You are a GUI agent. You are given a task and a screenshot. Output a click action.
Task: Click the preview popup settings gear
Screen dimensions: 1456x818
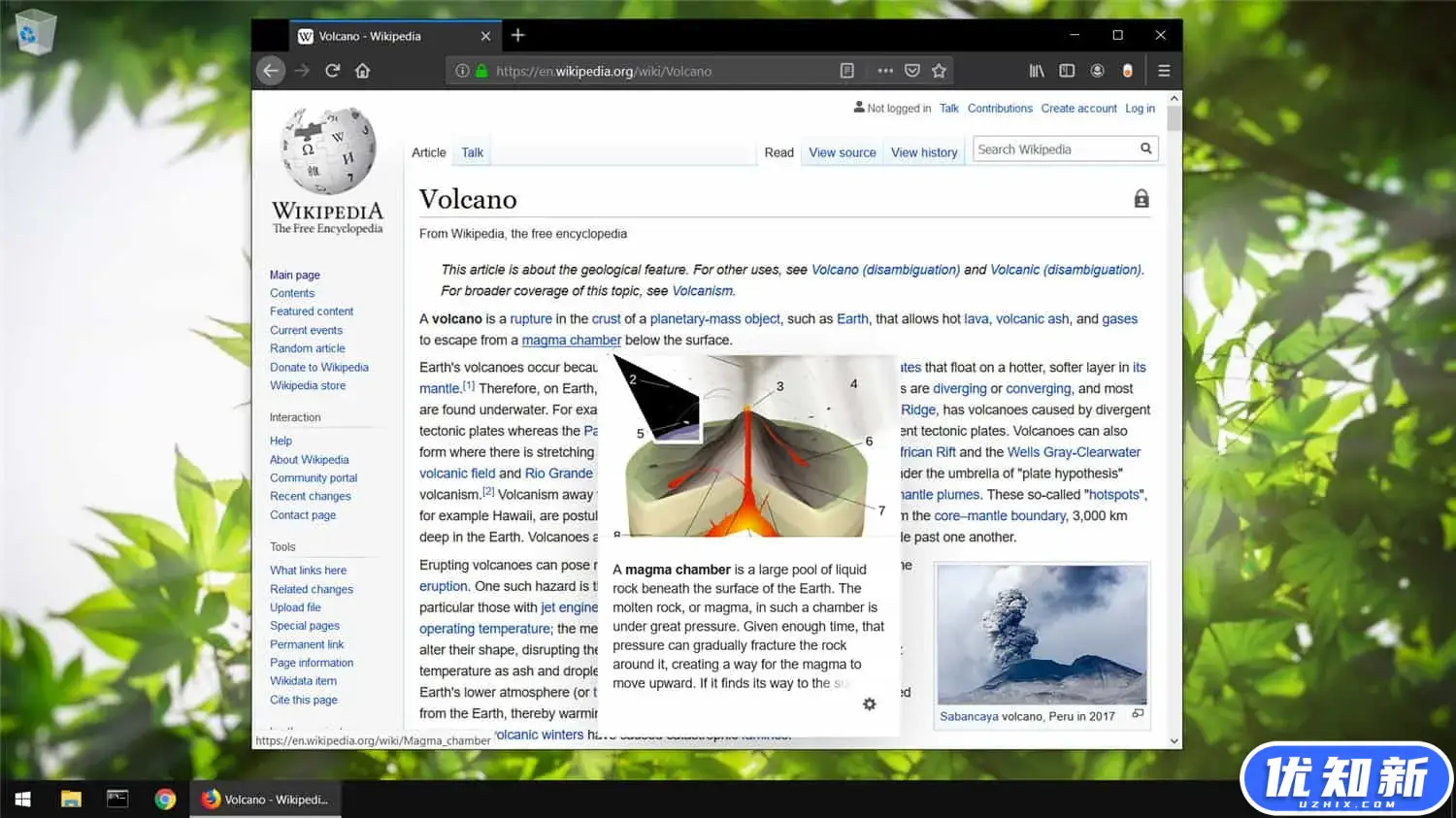click(870, 703)
